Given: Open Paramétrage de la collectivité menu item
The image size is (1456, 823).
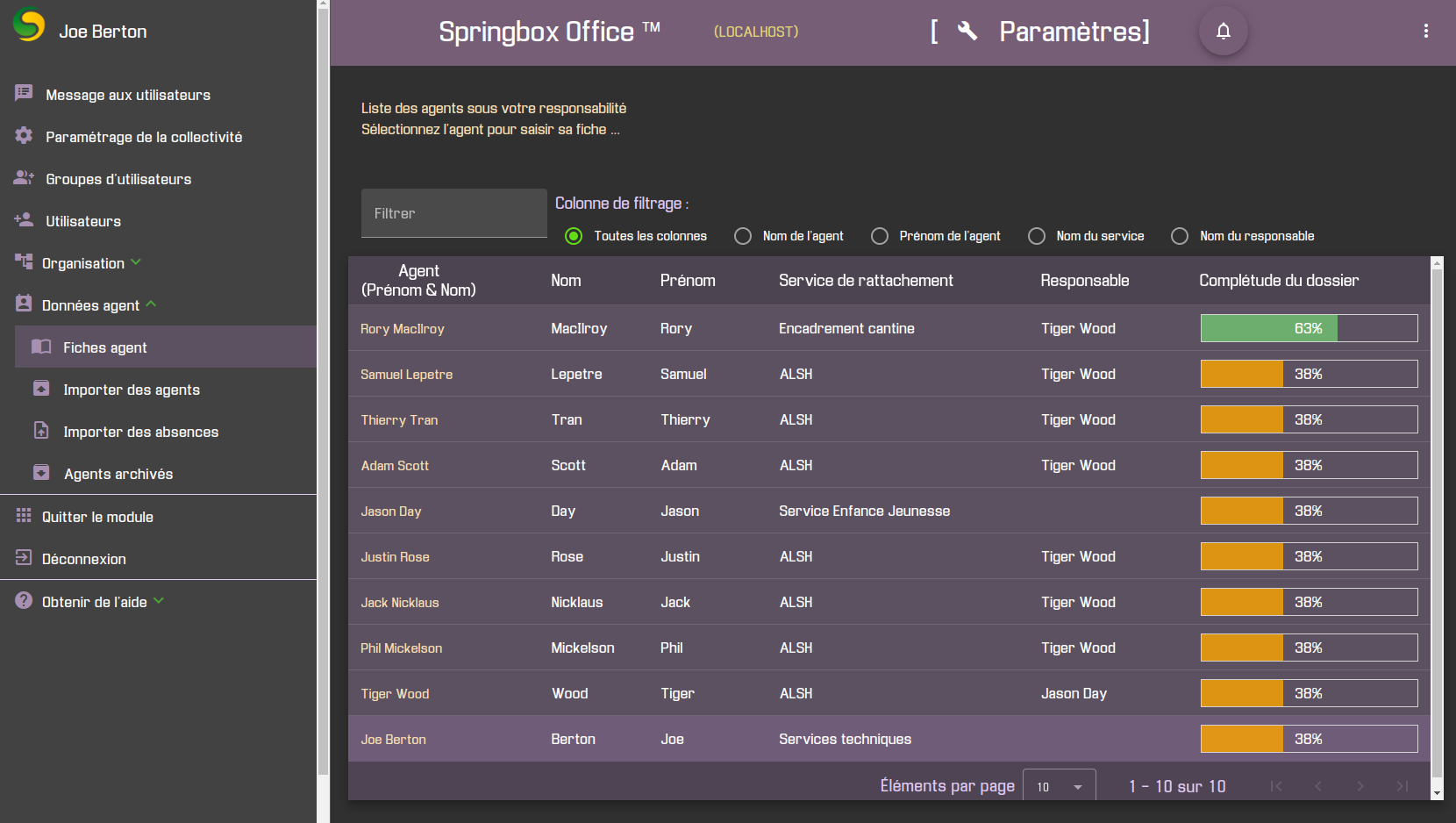Looking at the screenshot, I should click(144, 137).
